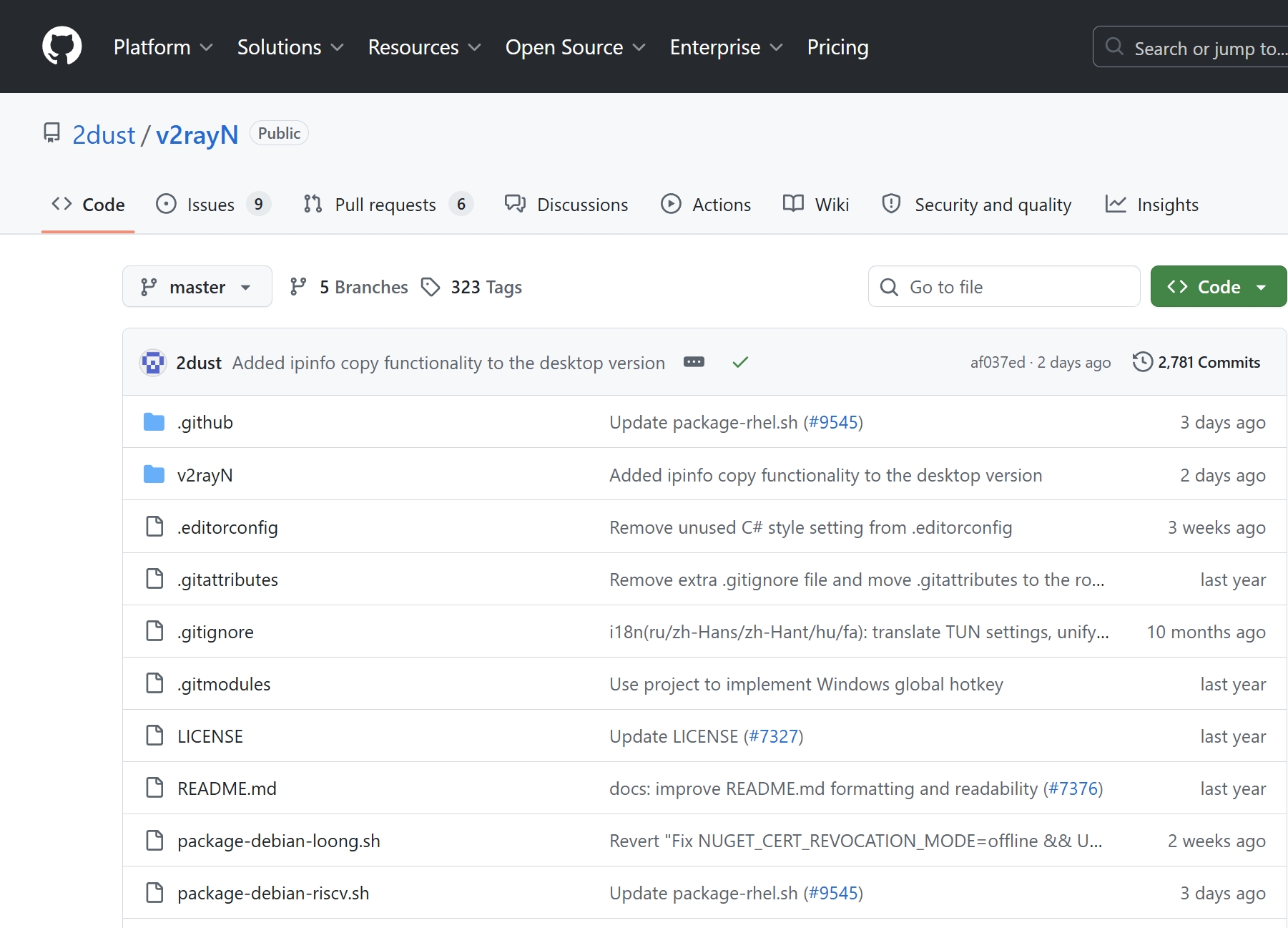The width and height of the screenshot is (1288, 928).
Task: View 323 Tags link
Action: click(471, 287)
